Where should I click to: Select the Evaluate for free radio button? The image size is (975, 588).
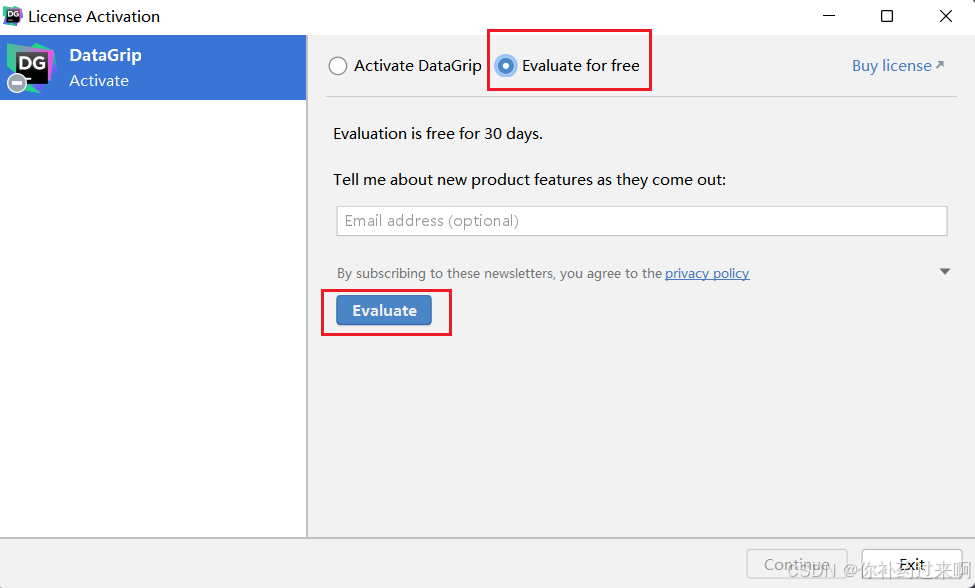coord(506,66)
